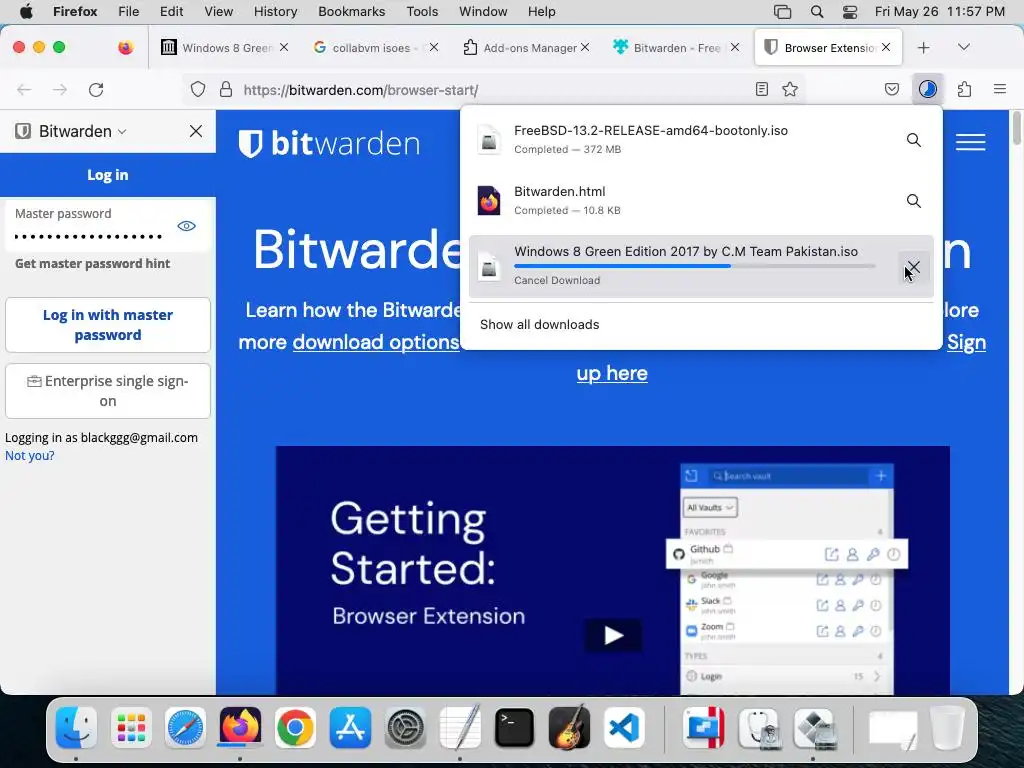This screenshot has height=768, width=1024.
Task: Open Save to Pocket icon
Action: (x=891, y=89)
